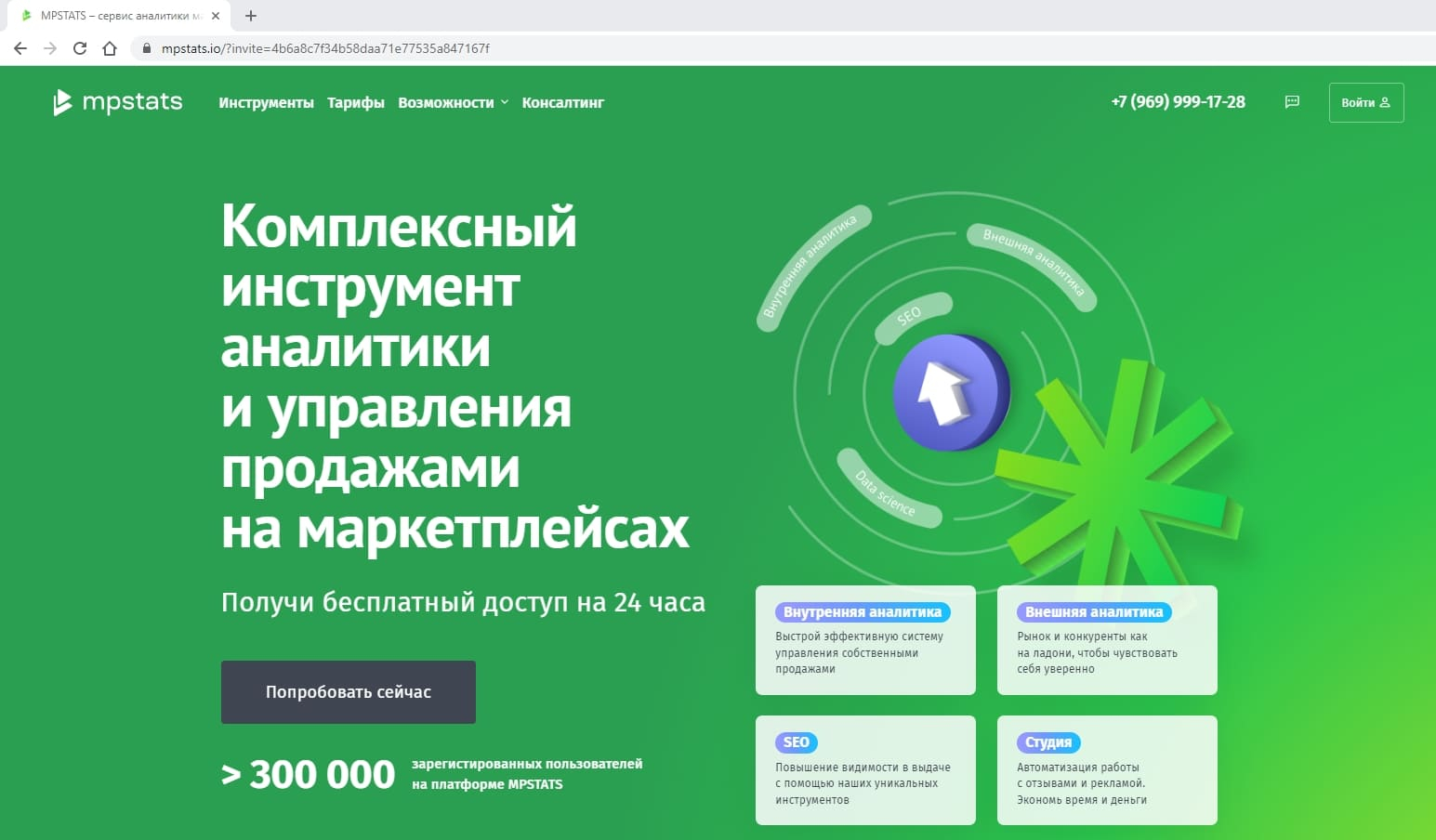Expand the Возможности dropdown
Image resolution: width=1436 pixels, height=840 pixels.
pos(454,103)
